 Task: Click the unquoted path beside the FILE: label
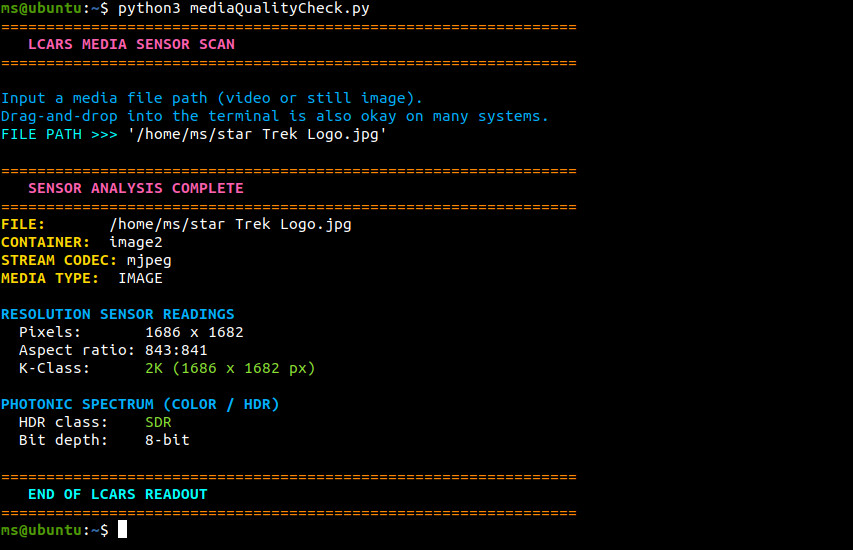tap(230, 224)
